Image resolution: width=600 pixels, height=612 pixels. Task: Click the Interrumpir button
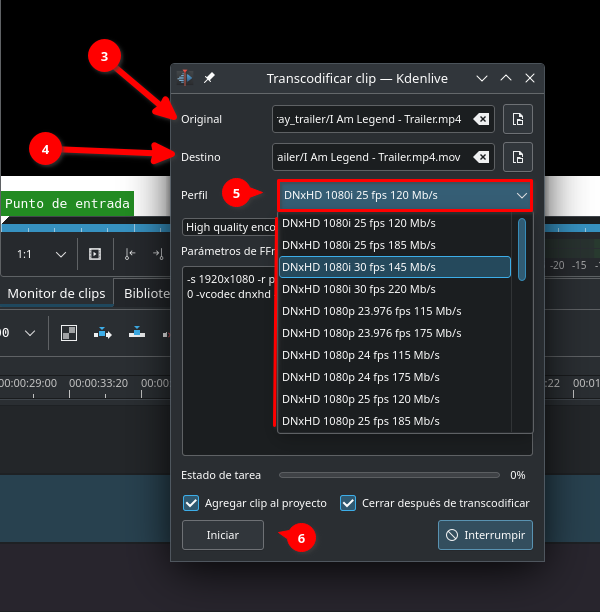tap(485, 535)
